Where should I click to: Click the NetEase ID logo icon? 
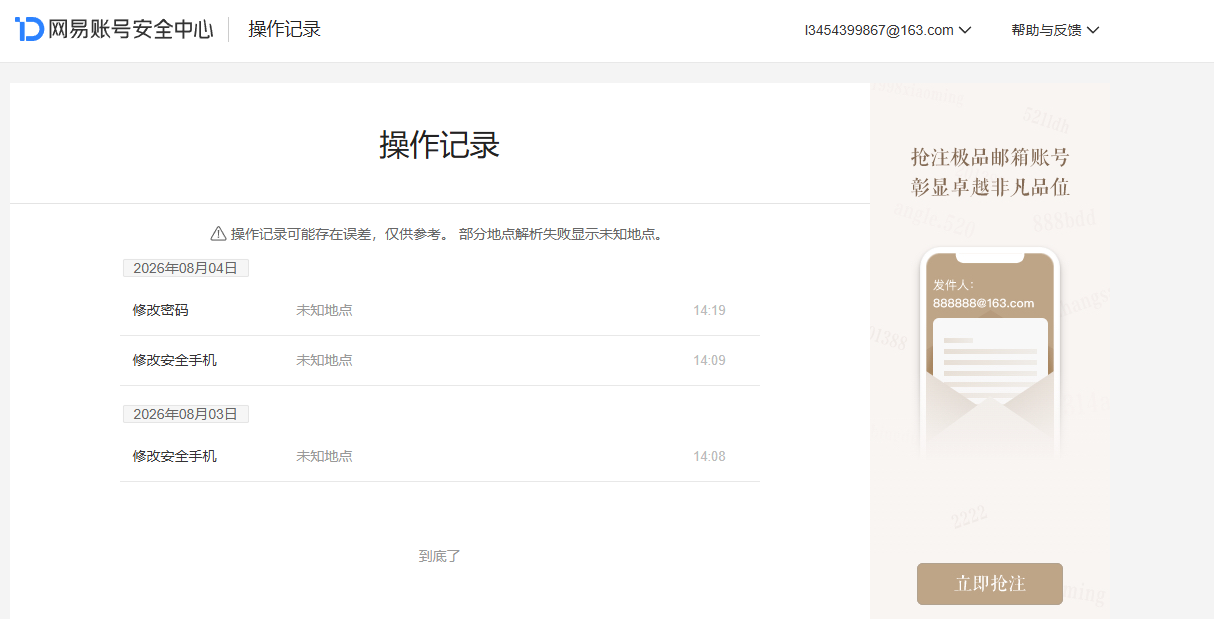tap(29, 29)
